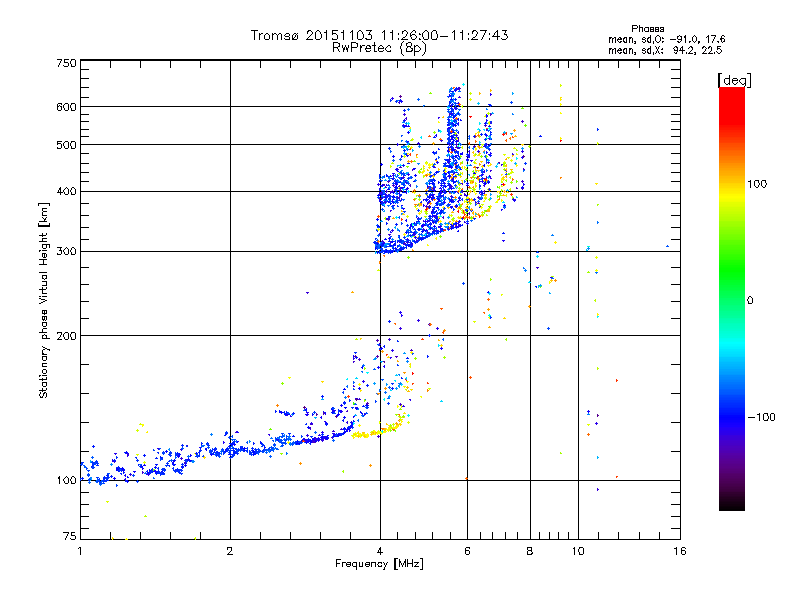Screen dimensions: 800x600
Task: Click the y-axis tick label "200"
Action: tap(66, 336)
